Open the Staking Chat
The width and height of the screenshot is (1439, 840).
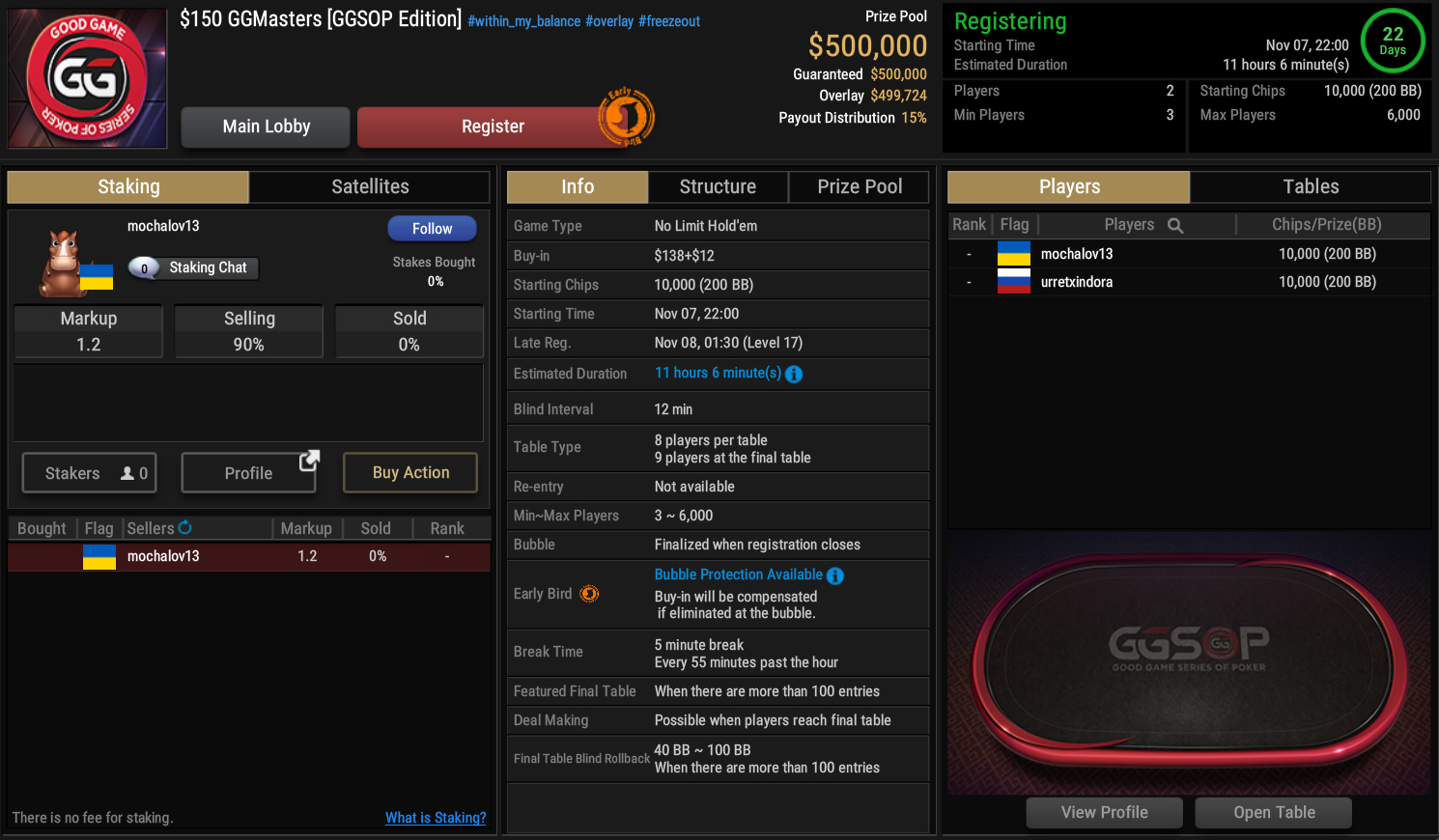[194, 267]
